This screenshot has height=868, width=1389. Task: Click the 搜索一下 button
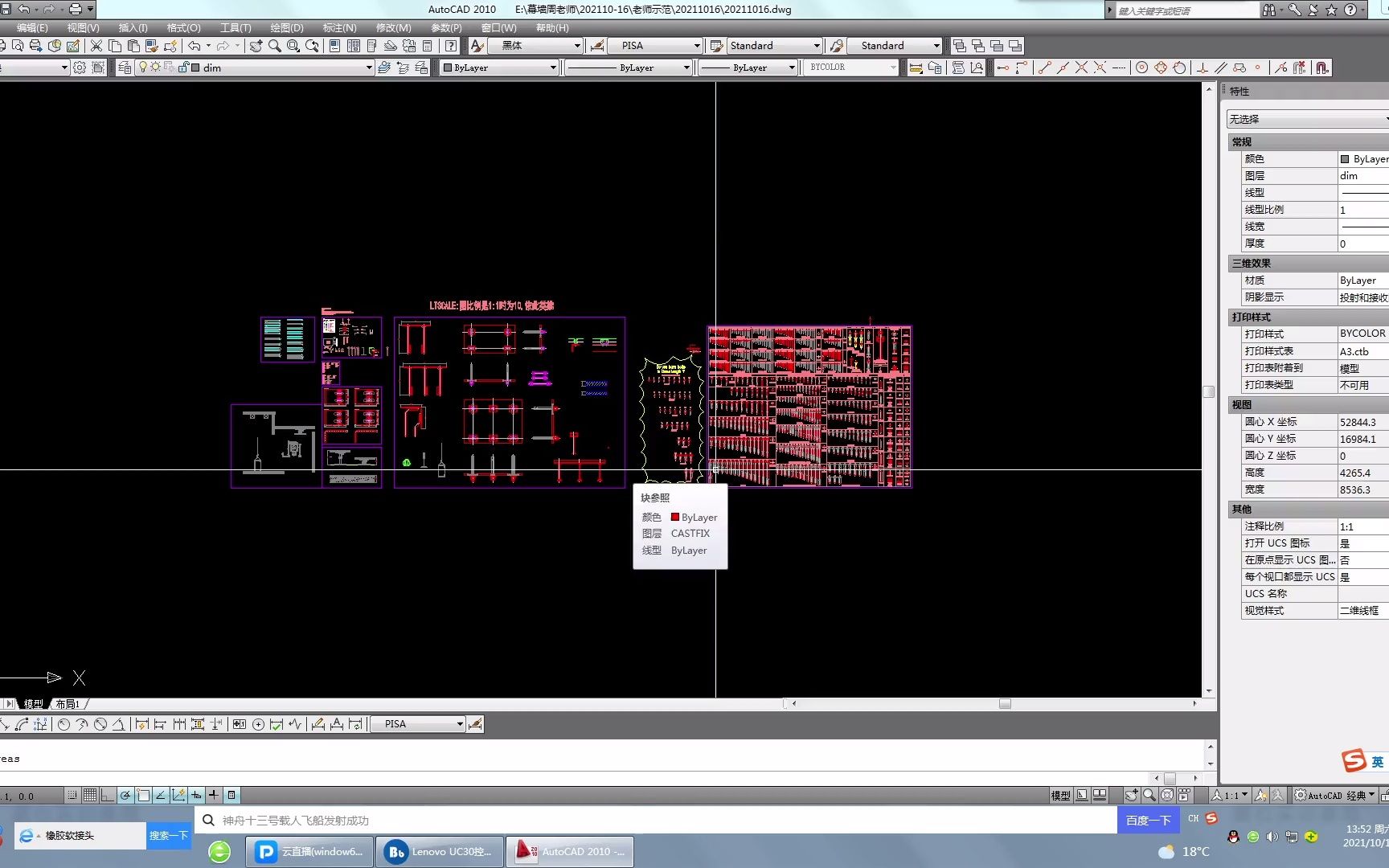point(168,836)
